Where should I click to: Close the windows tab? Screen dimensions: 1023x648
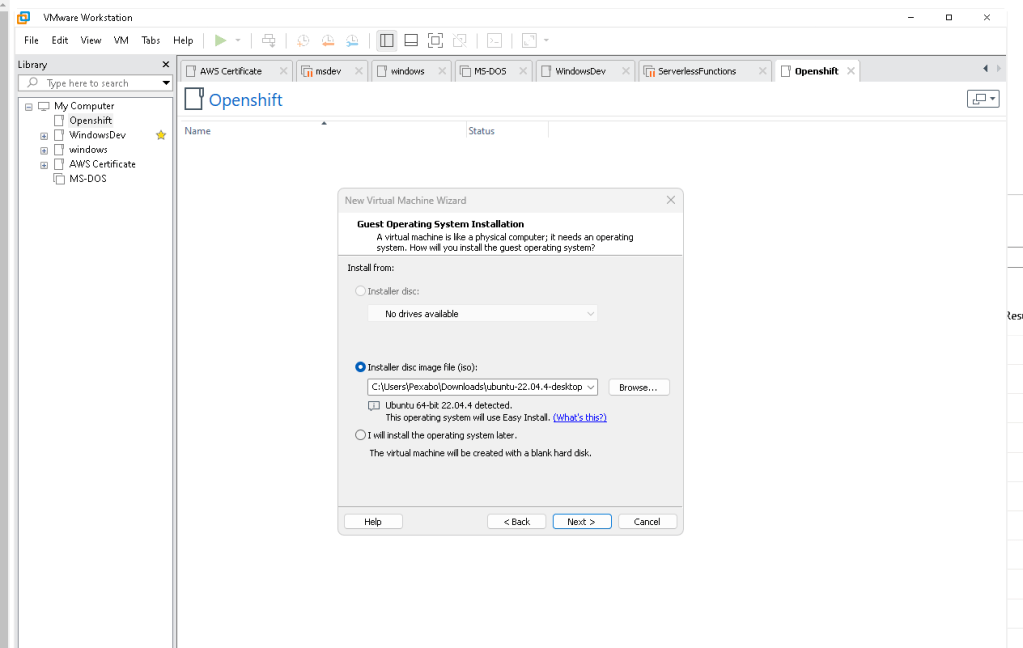[x=442, y=71]
